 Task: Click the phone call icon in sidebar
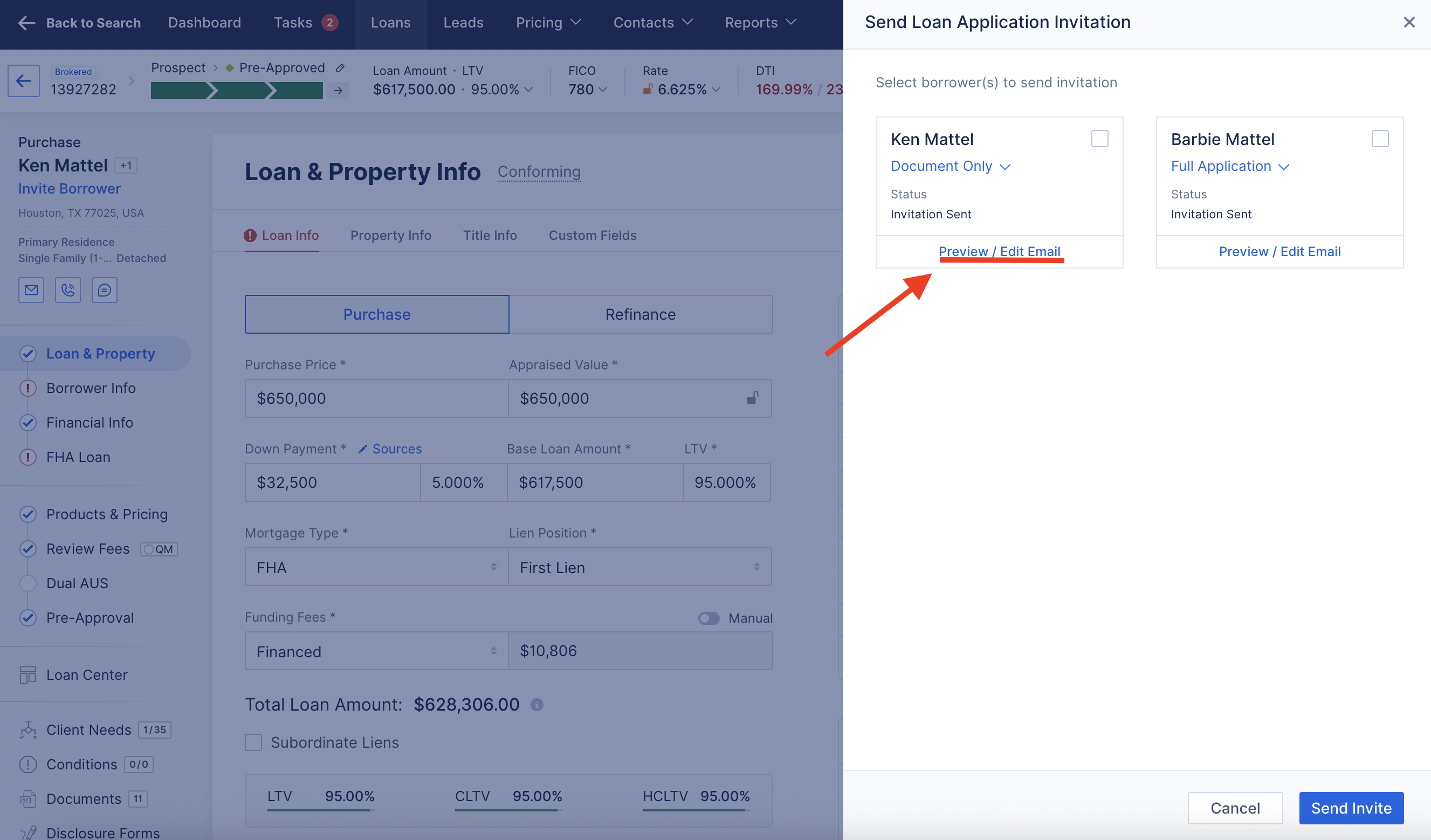point(67,290)
